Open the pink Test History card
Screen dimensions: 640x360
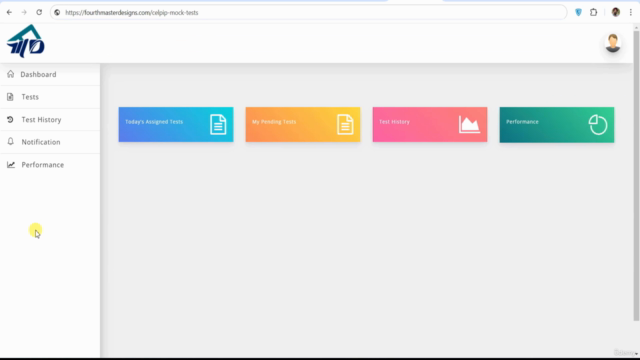pos(430,124)
